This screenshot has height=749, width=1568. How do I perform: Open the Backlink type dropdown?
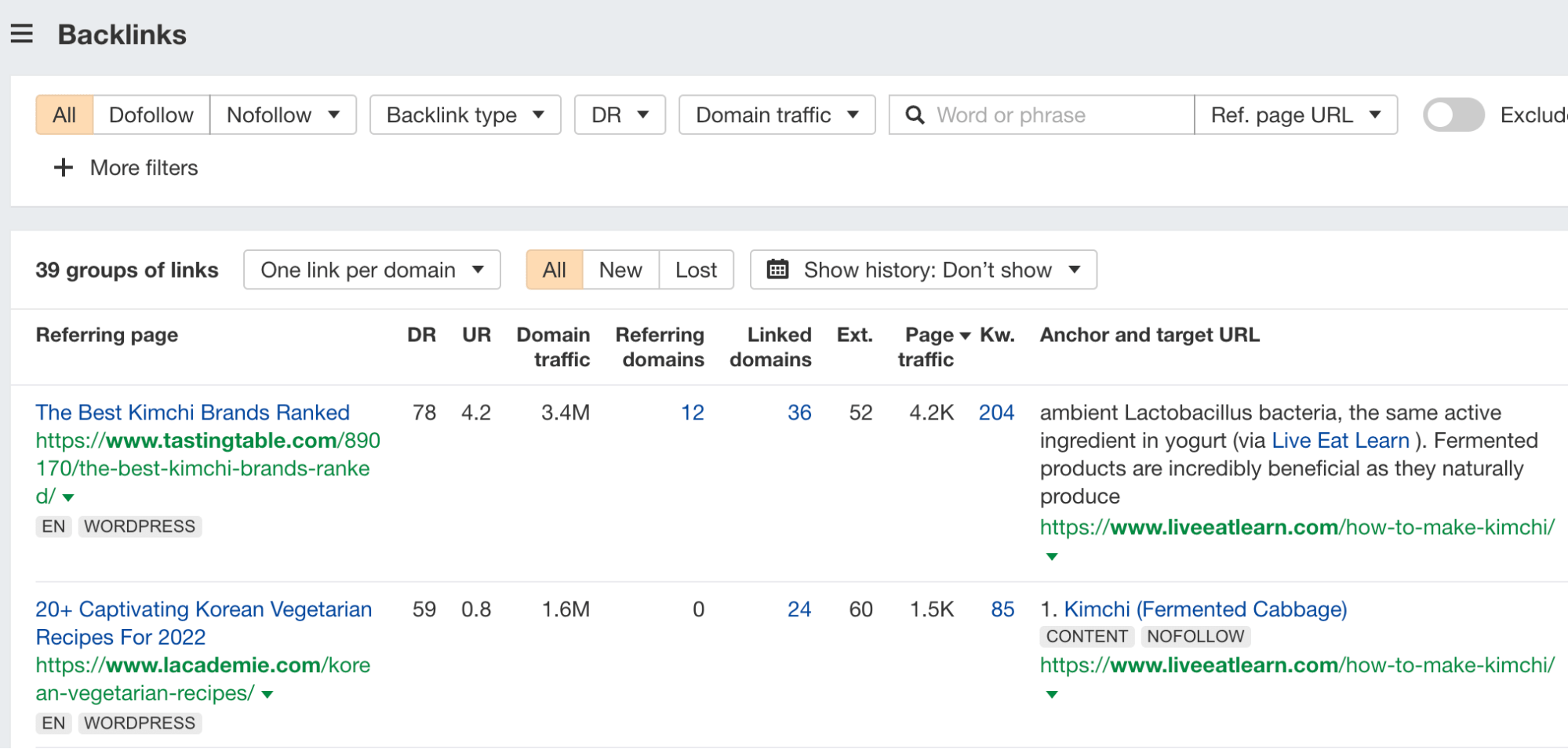point(464,115)
